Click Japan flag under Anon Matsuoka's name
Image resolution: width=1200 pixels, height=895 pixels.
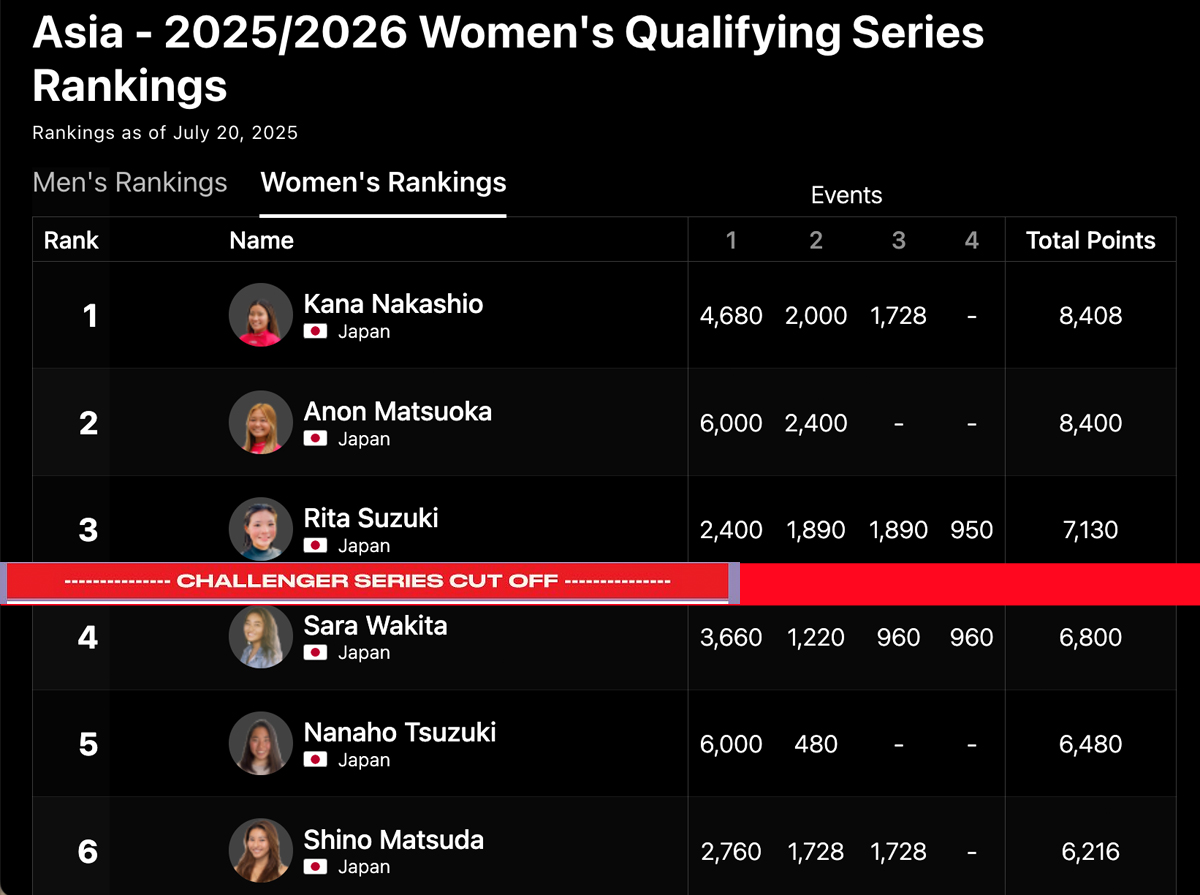[x=316, y=439]
